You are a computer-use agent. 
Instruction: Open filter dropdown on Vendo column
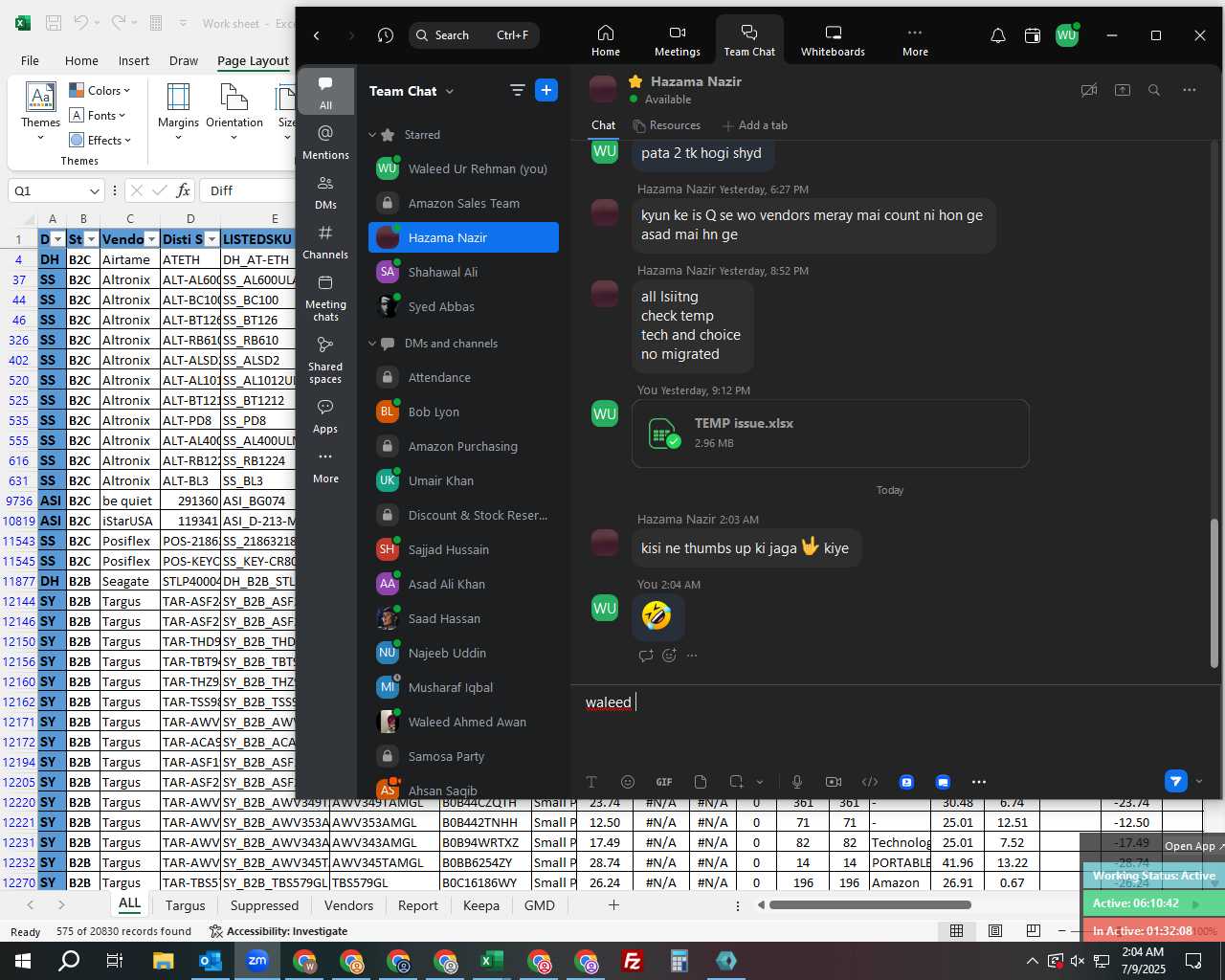(x=151, y=239)
